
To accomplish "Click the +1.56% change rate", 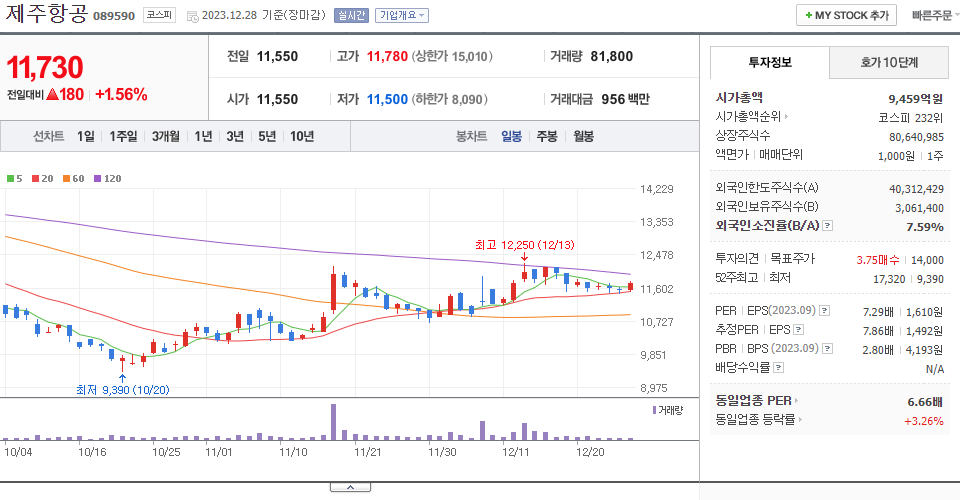I will point(121,94).
